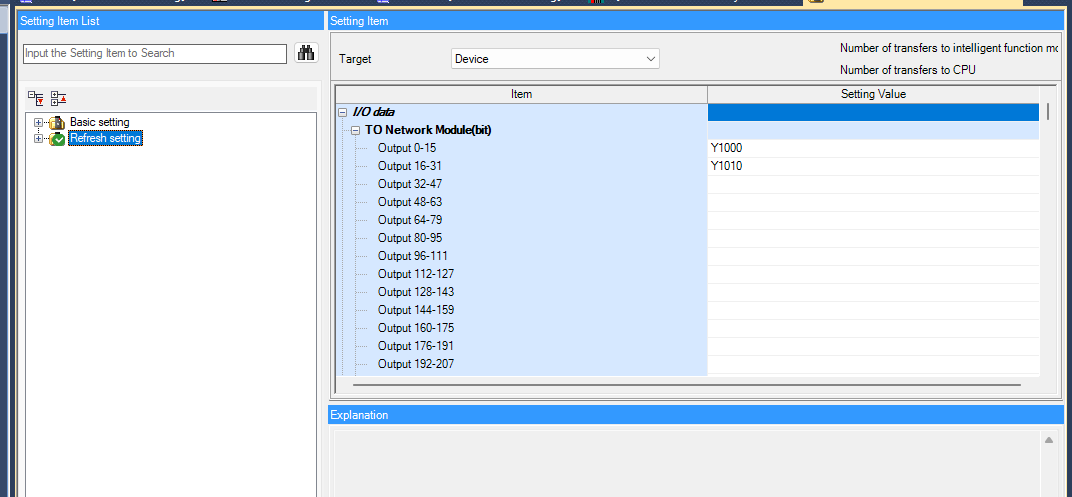Click the empty value cell for Output 32-47
The image size is (1072, 497).
(x=872, y=185)
